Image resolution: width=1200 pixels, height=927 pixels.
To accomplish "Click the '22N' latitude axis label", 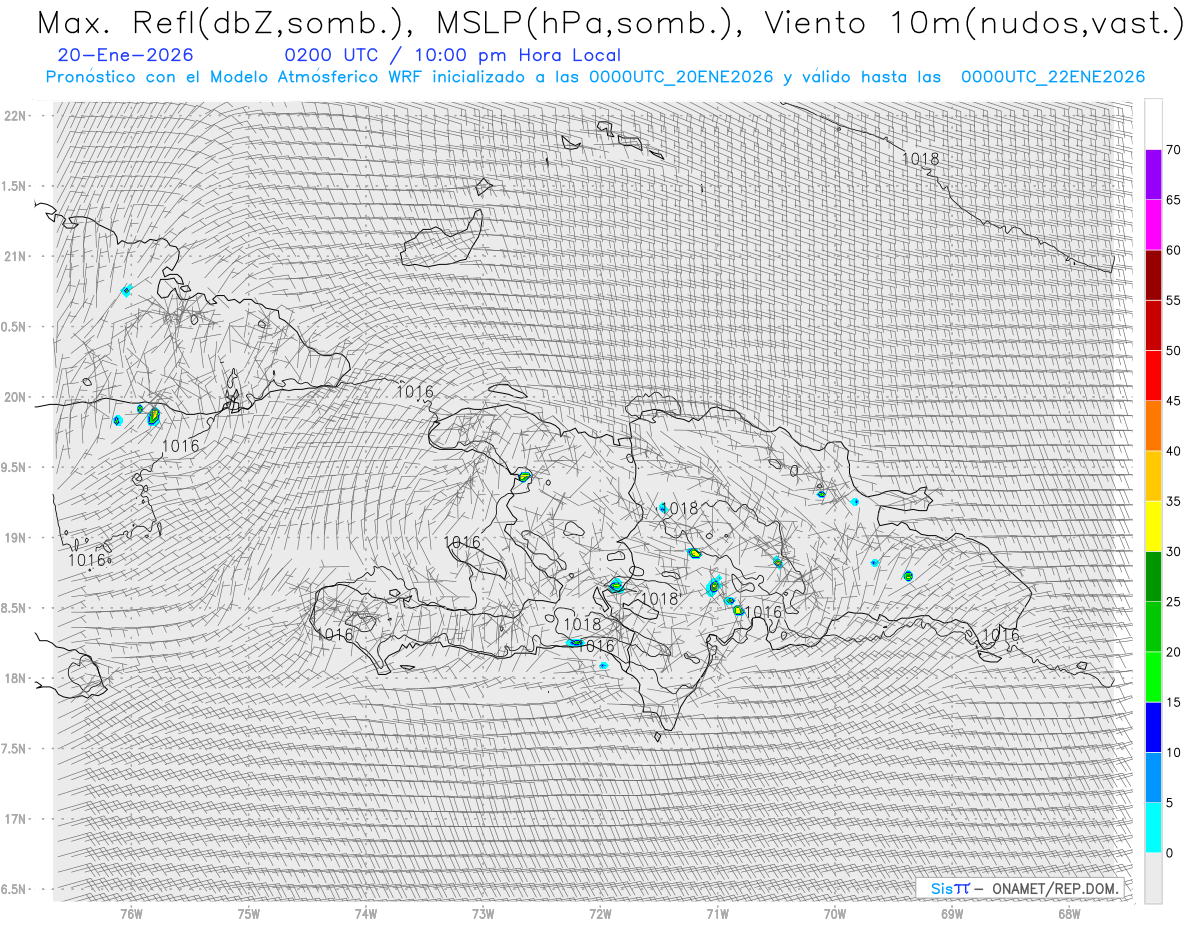I will pyautogui.click(x=15, y=116).
